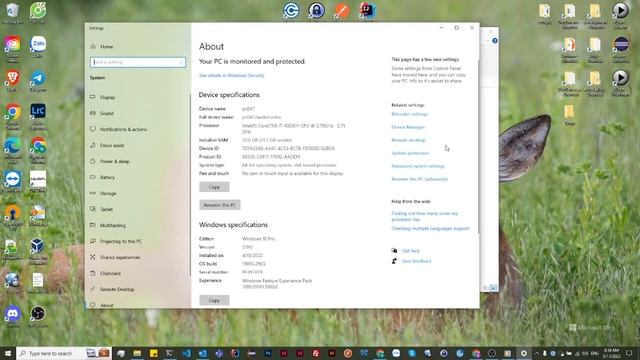Open the VirtualBox desktop shortcut
Viewport: 640px width, 360px height.
coord(38,250)
